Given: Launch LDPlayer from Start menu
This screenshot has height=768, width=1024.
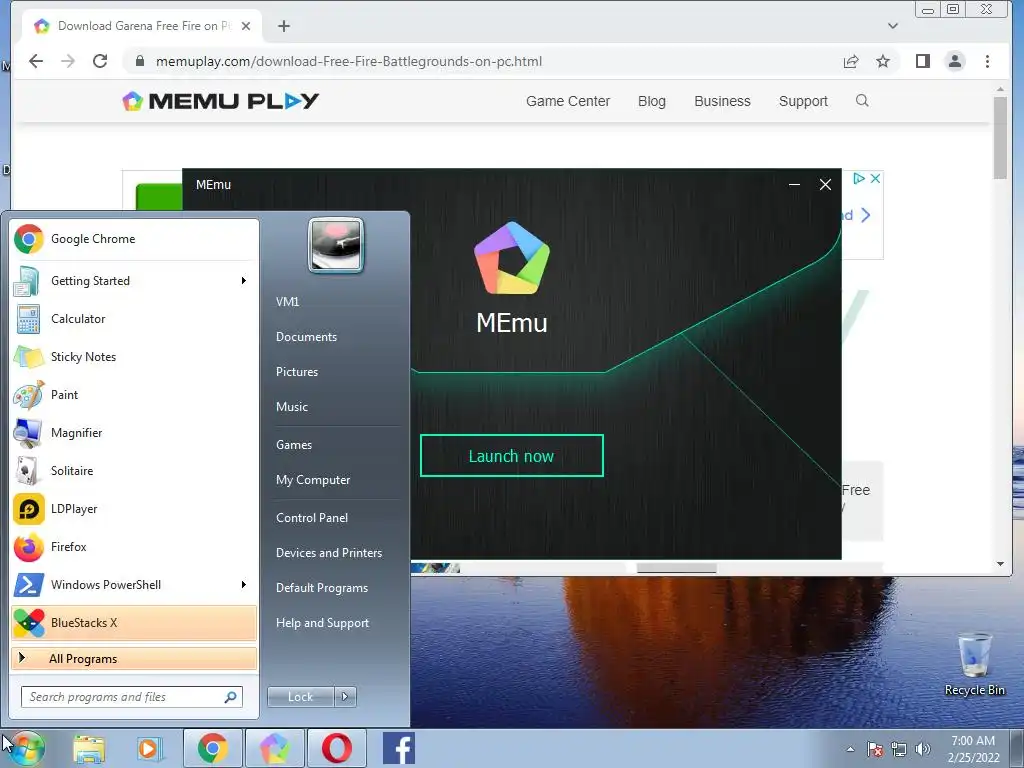Looking at the screenshot, I should pyautogui.click(x=134, y=509).
